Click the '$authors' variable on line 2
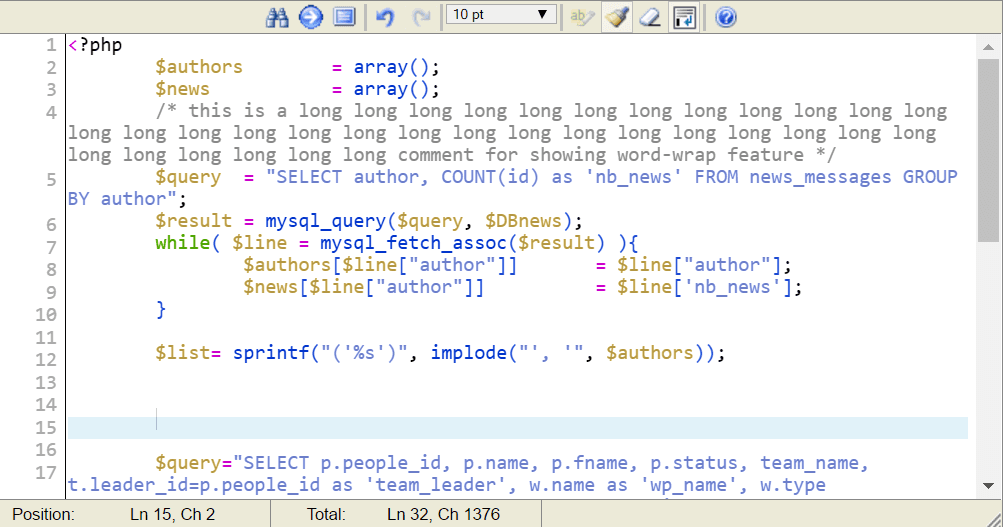This screenshot has height=527, width=1003. [199, 67]
